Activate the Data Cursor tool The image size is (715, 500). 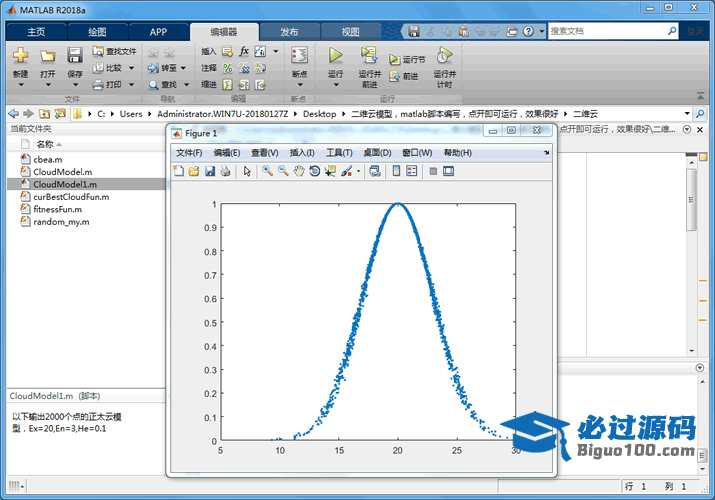click(x=330, y=171)
